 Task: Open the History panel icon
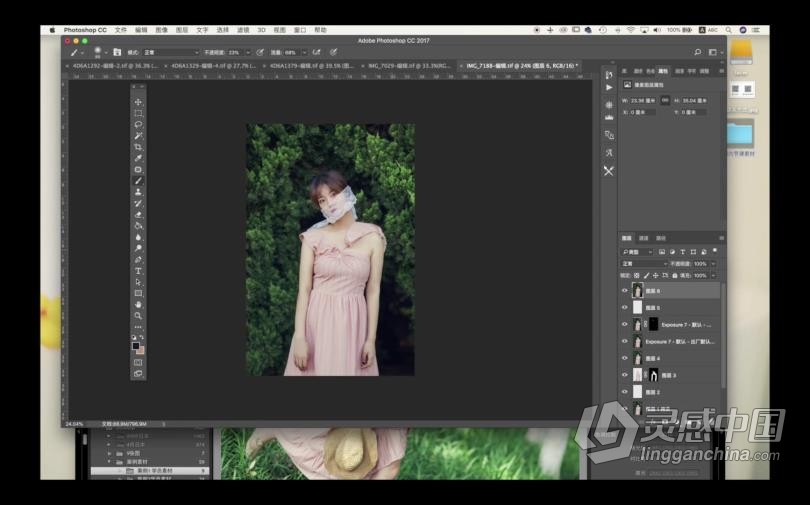point(609,75)
